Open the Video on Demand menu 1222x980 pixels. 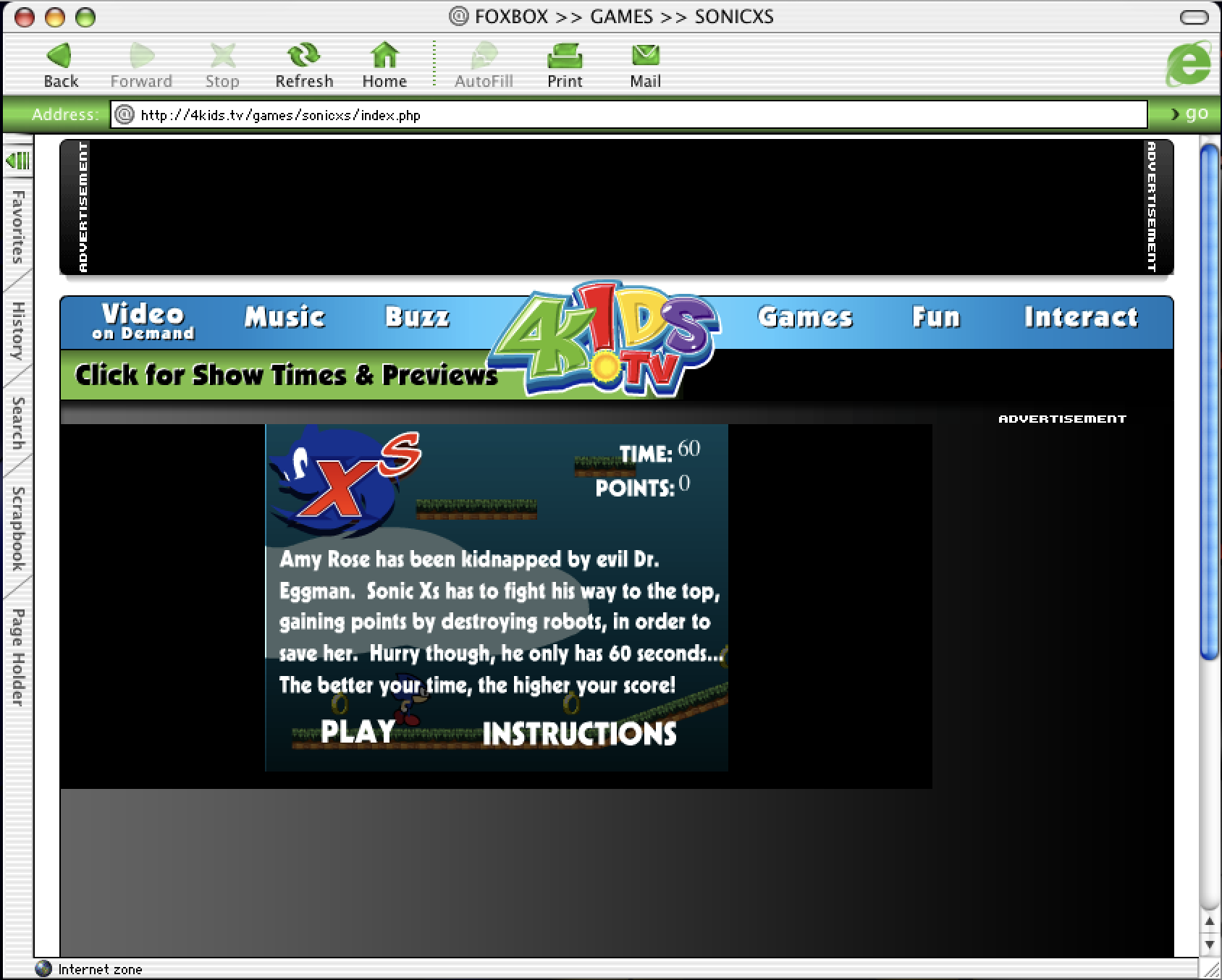click(x=143, y=321)
